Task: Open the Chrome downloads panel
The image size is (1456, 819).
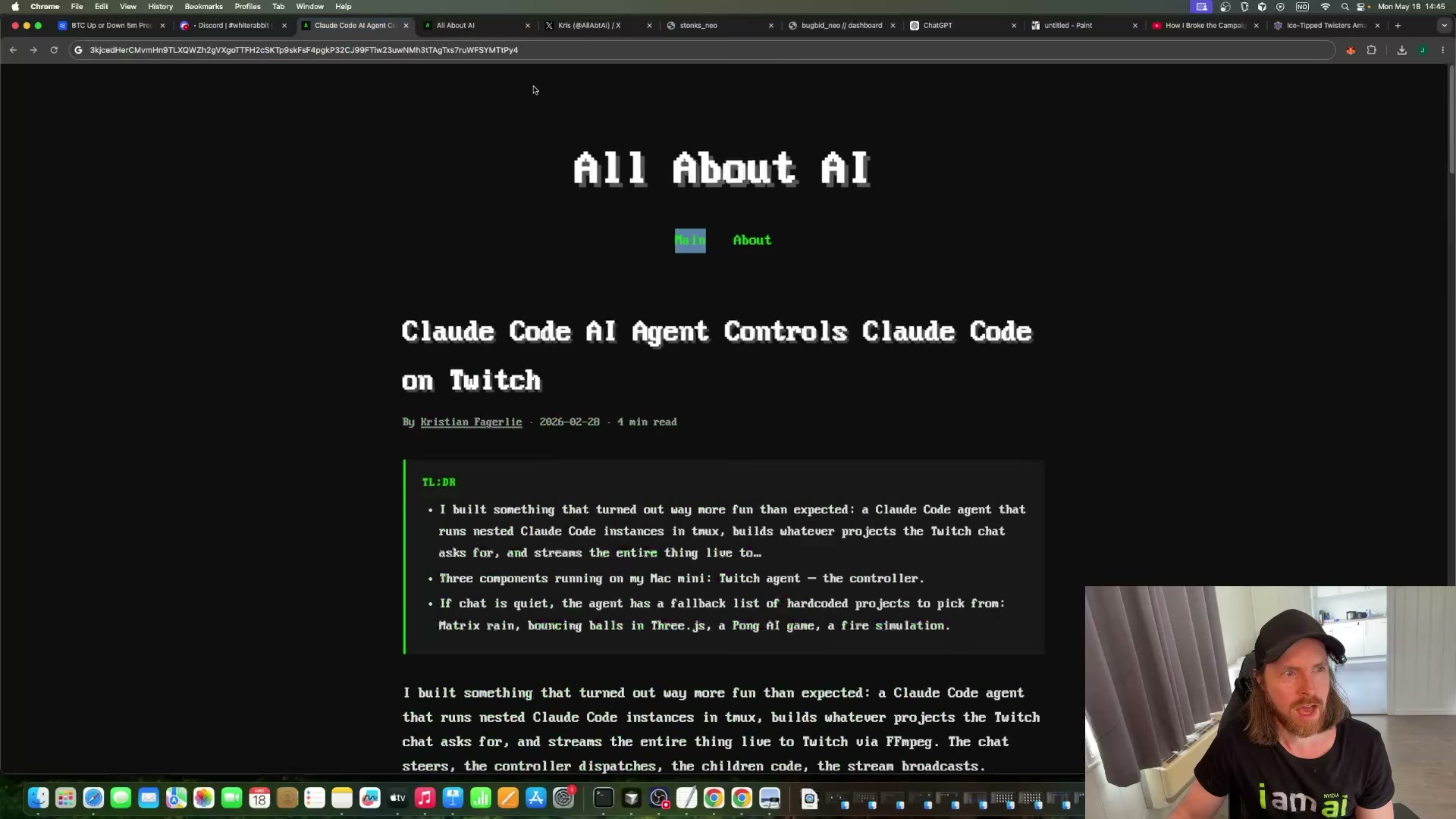Action: [x=1401, y=50]
